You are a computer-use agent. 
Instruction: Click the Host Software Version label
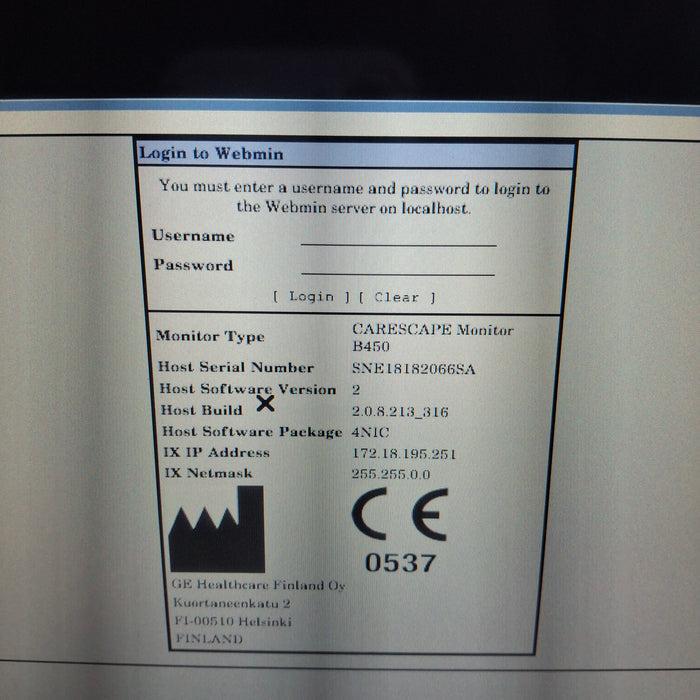pos(247,389)
